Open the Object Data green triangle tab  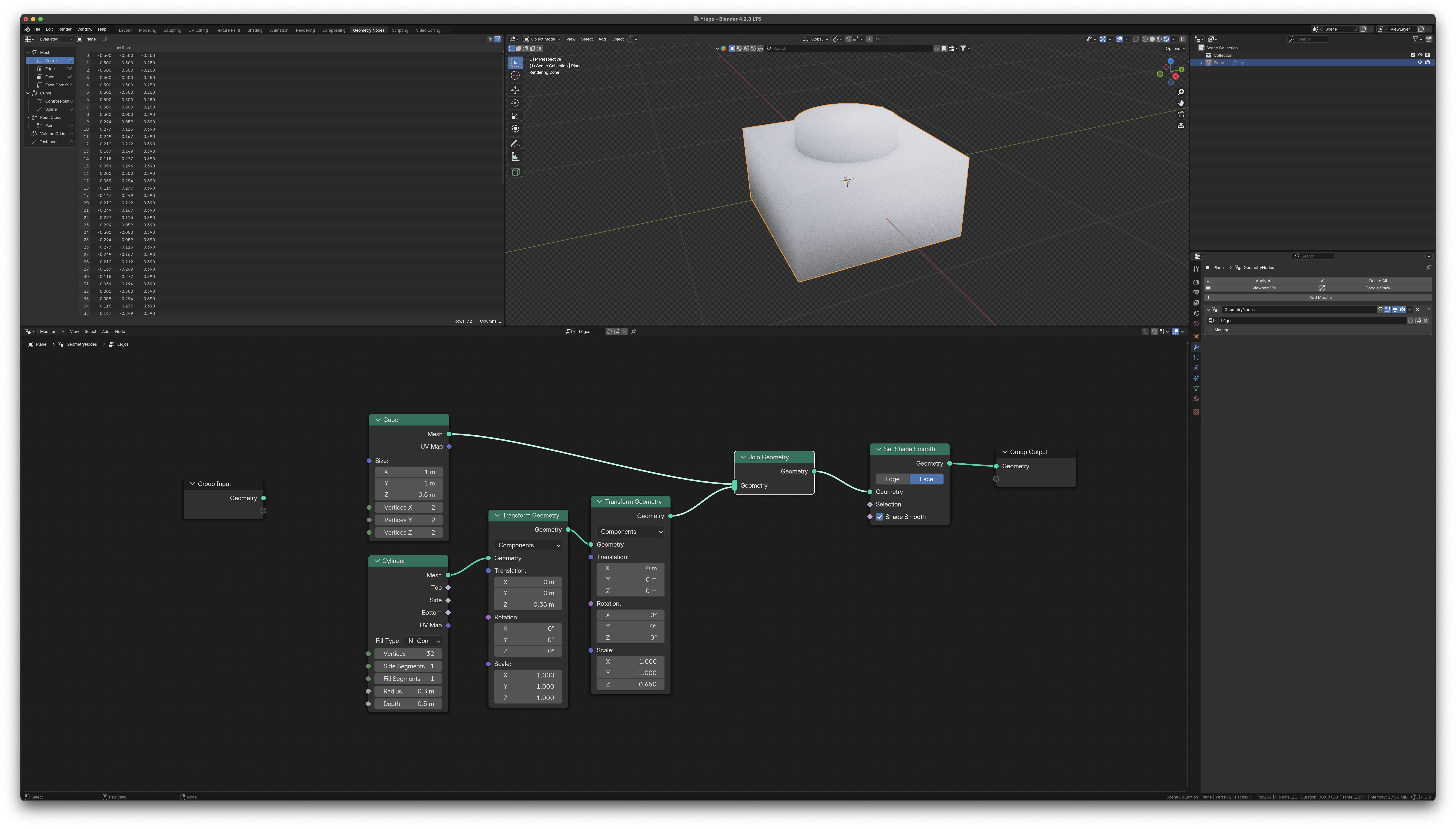[1196, 388]
